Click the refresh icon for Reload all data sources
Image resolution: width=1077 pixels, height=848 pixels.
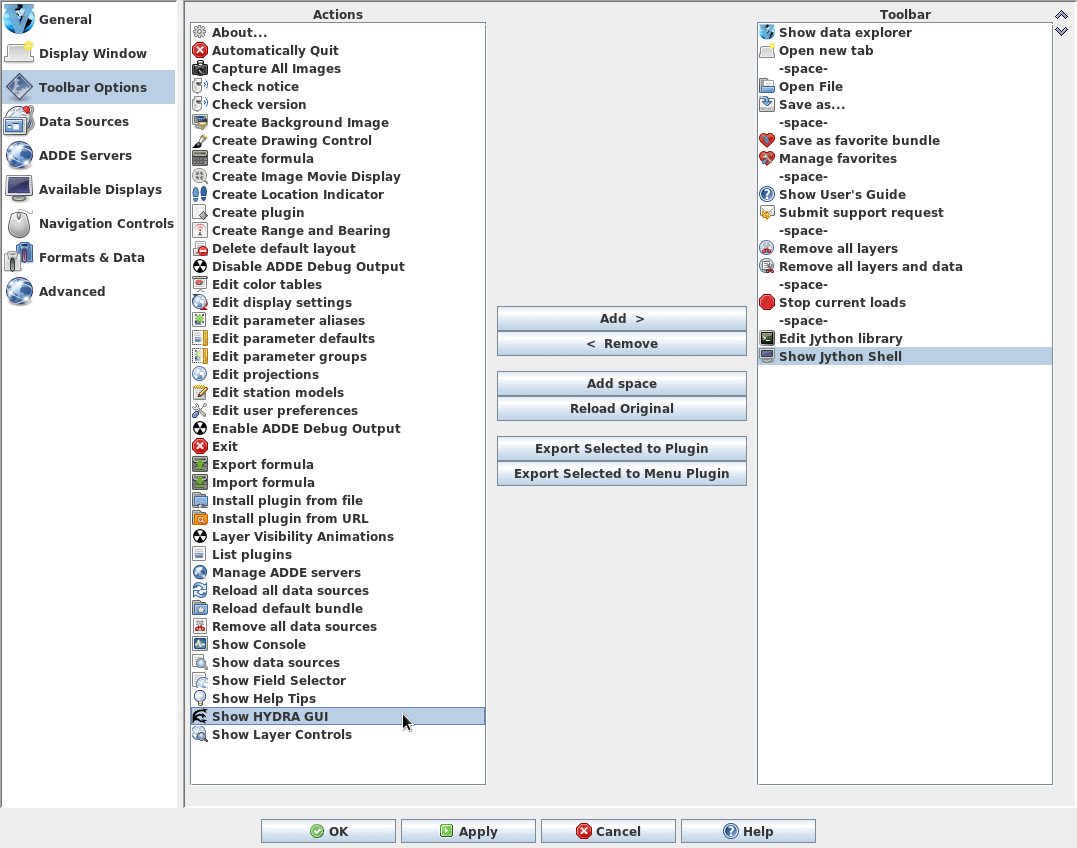point(200,590)
